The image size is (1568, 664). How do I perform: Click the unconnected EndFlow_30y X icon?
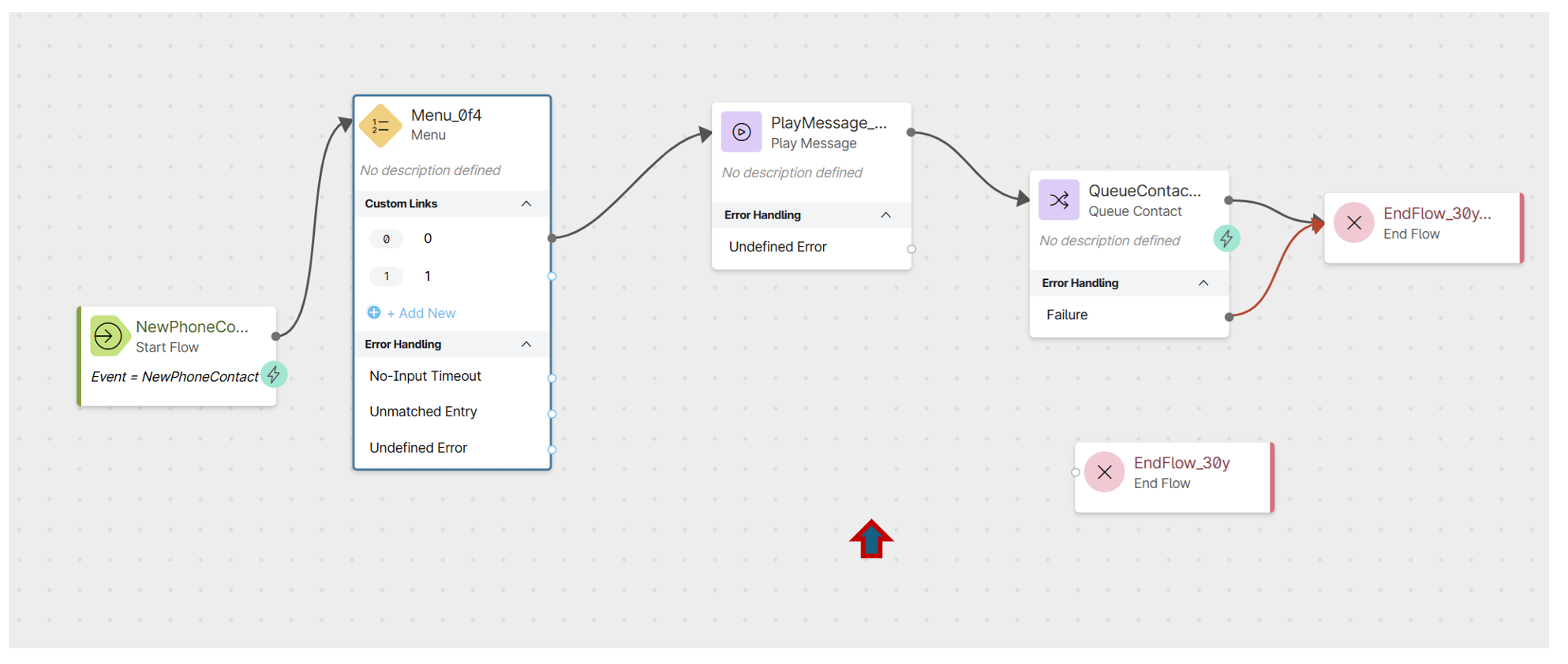point(1104,472)
